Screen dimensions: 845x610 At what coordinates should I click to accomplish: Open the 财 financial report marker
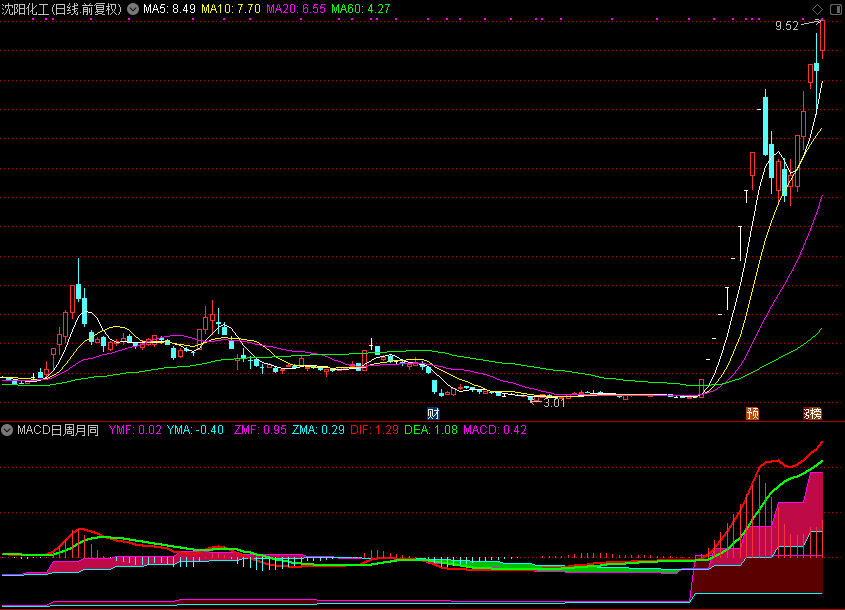pos(434,413)
